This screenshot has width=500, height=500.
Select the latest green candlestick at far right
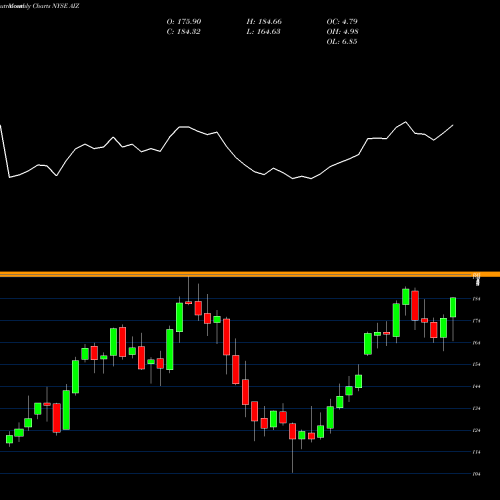point(453,307)
